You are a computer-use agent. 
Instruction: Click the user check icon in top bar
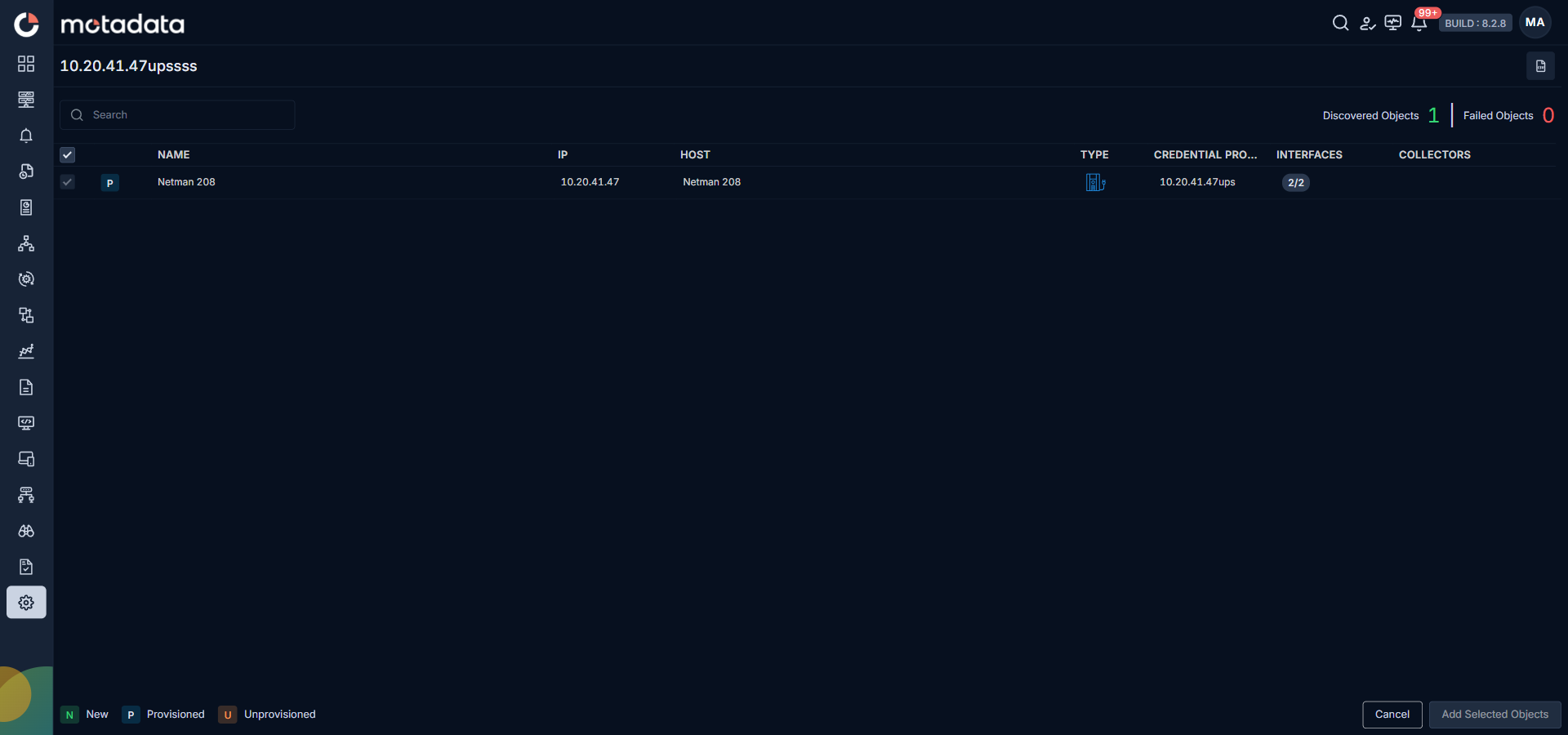(x=1367, y=24)
